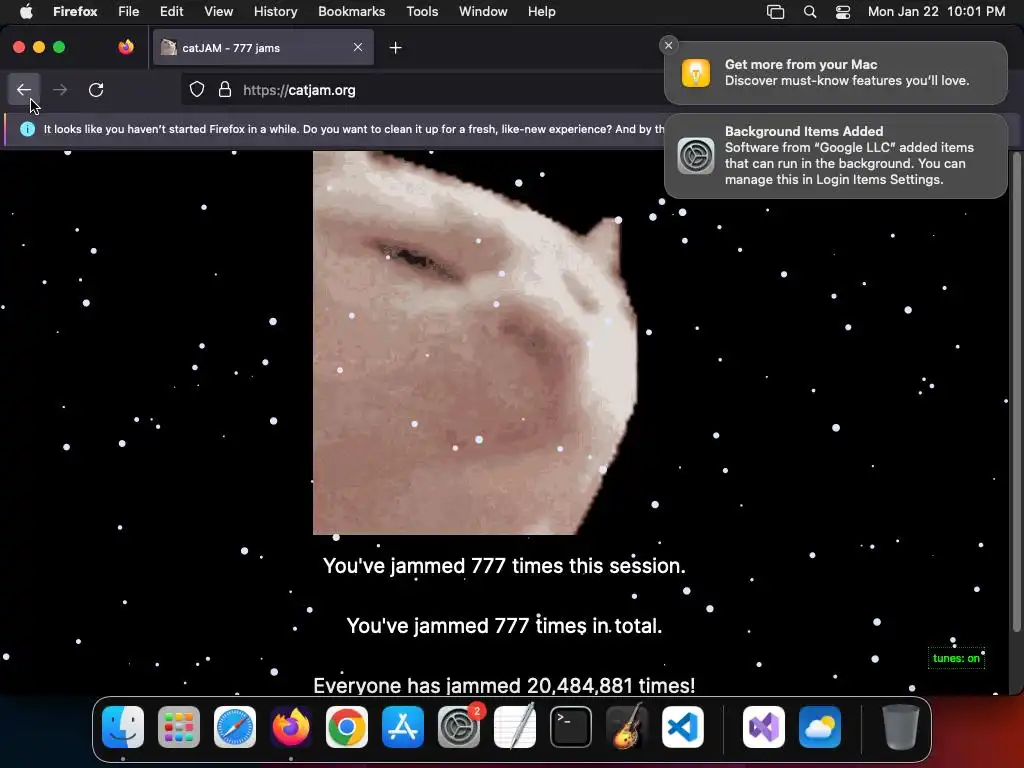
Task: Click the forward navigation arrow
Action: (60, 89)
